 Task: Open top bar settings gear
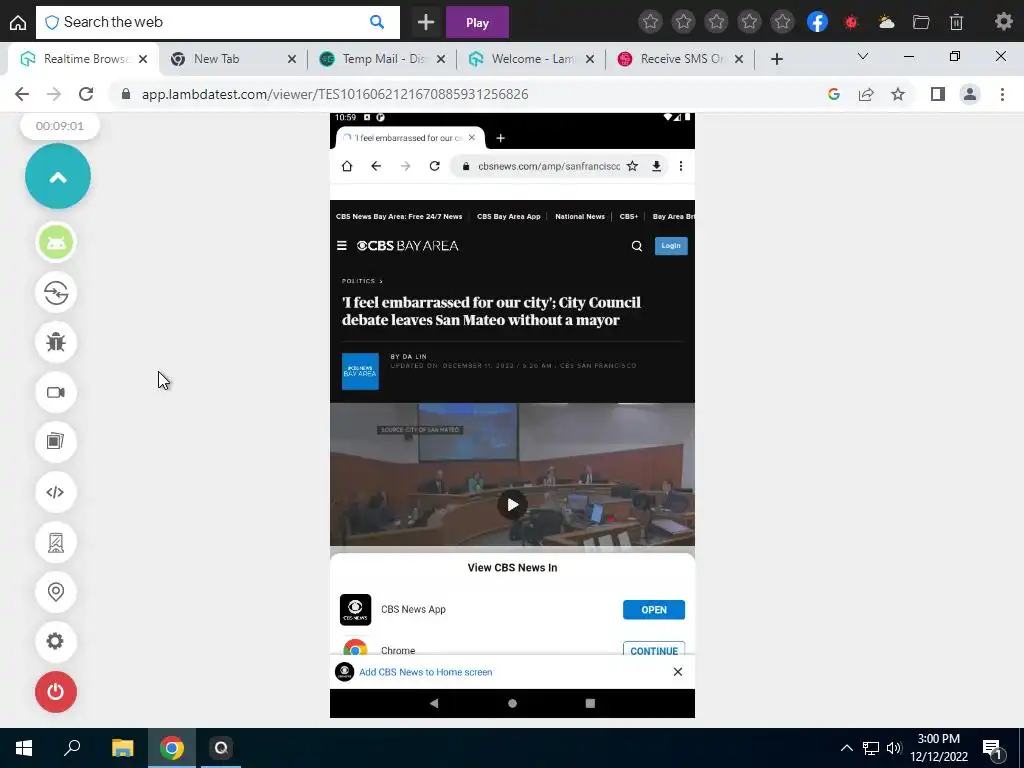(1004, 22)
